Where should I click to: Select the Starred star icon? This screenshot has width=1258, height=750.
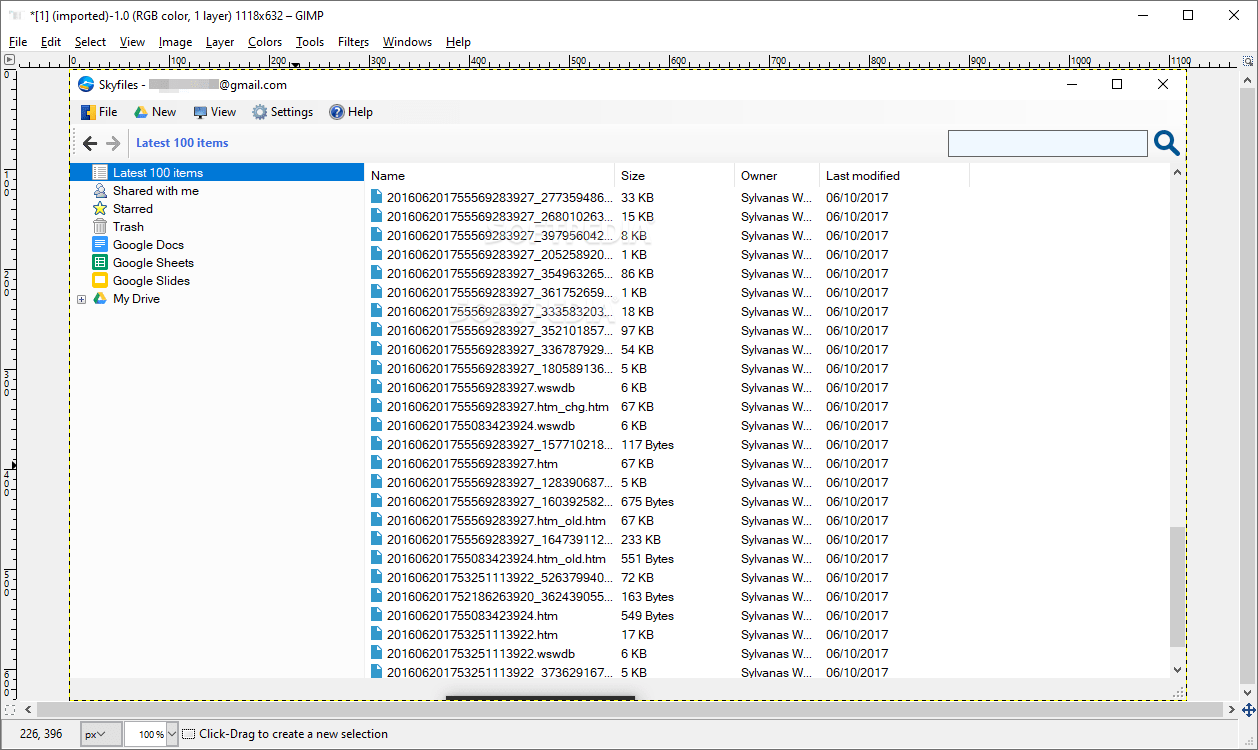pyautogui.click(x=100, y=209)
